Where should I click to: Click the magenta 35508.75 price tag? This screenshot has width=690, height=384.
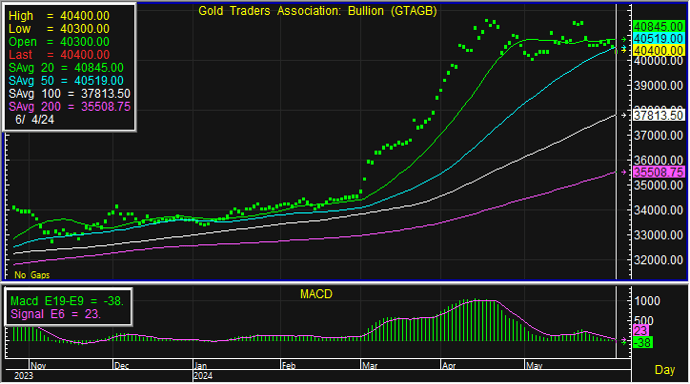point(658,172)
